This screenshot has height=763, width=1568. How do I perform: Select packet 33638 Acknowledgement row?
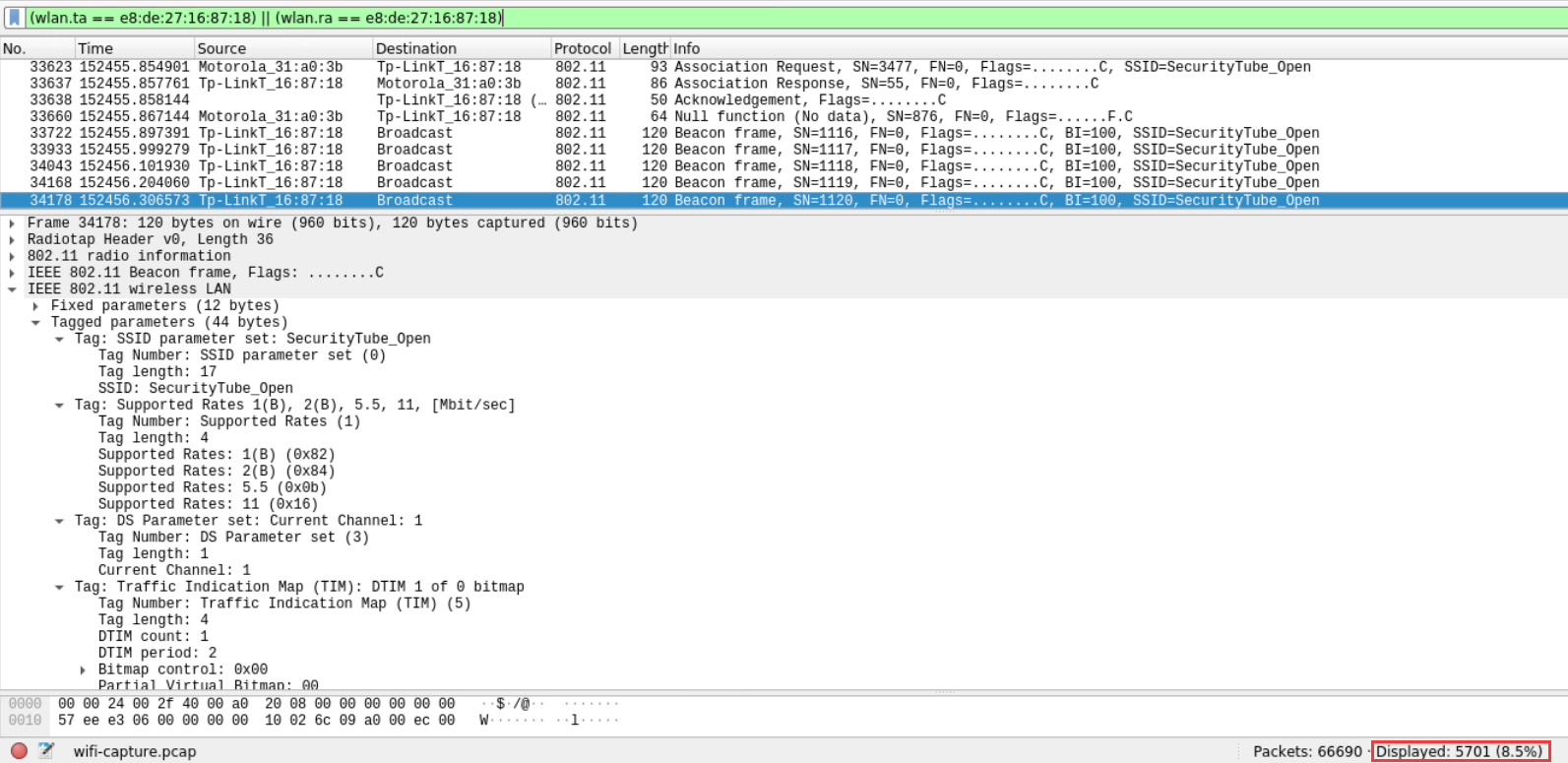click(784, 100)
